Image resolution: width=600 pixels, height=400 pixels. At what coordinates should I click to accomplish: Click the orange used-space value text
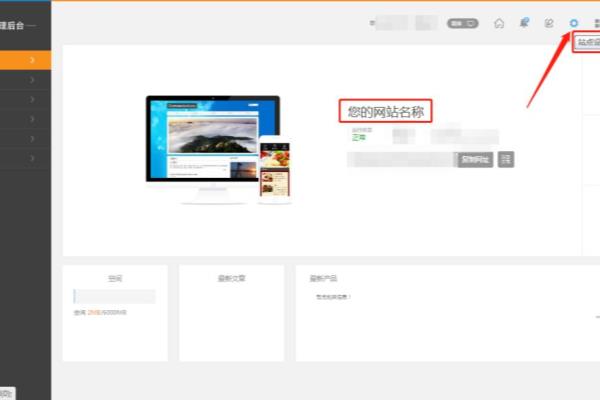(94, 312)
